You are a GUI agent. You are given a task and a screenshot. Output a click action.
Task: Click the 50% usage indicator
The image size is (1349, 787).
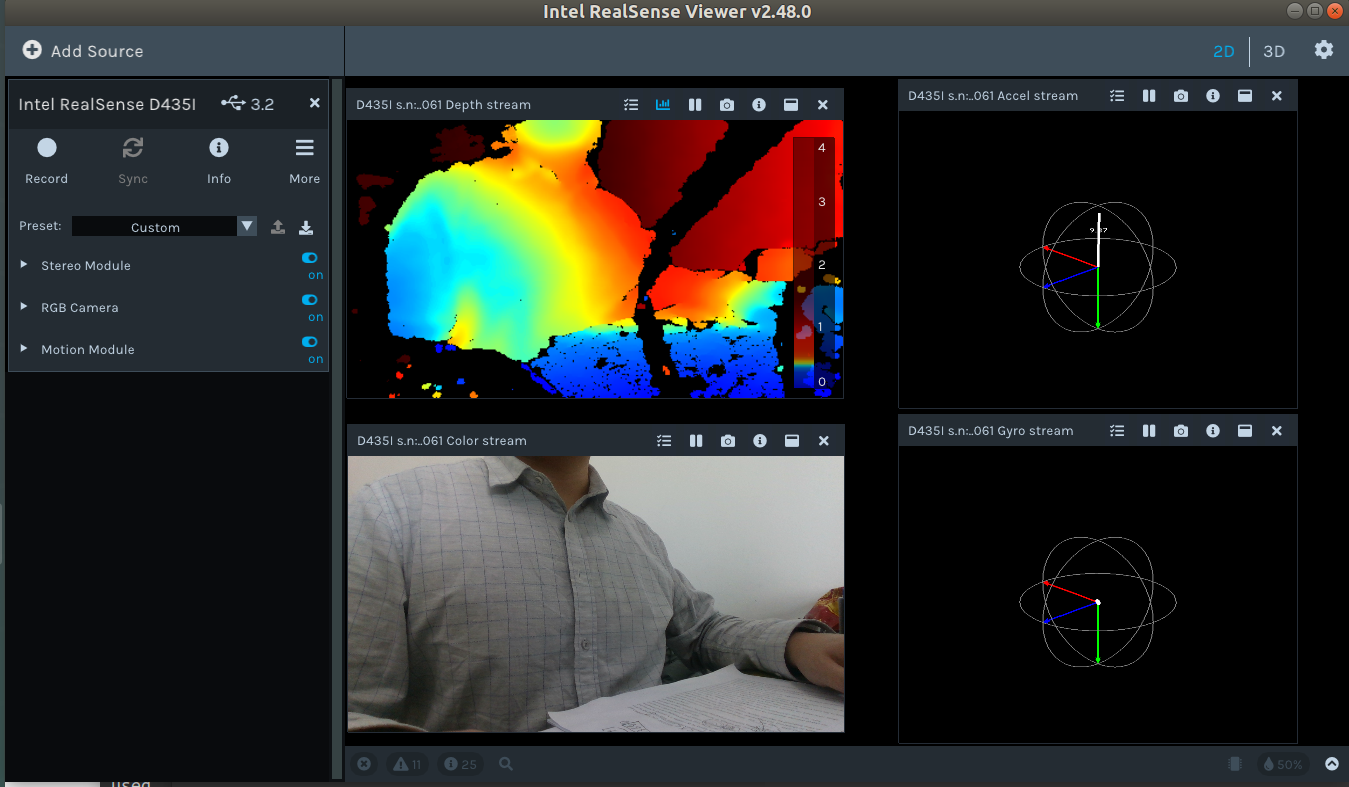pos(1282,764)
